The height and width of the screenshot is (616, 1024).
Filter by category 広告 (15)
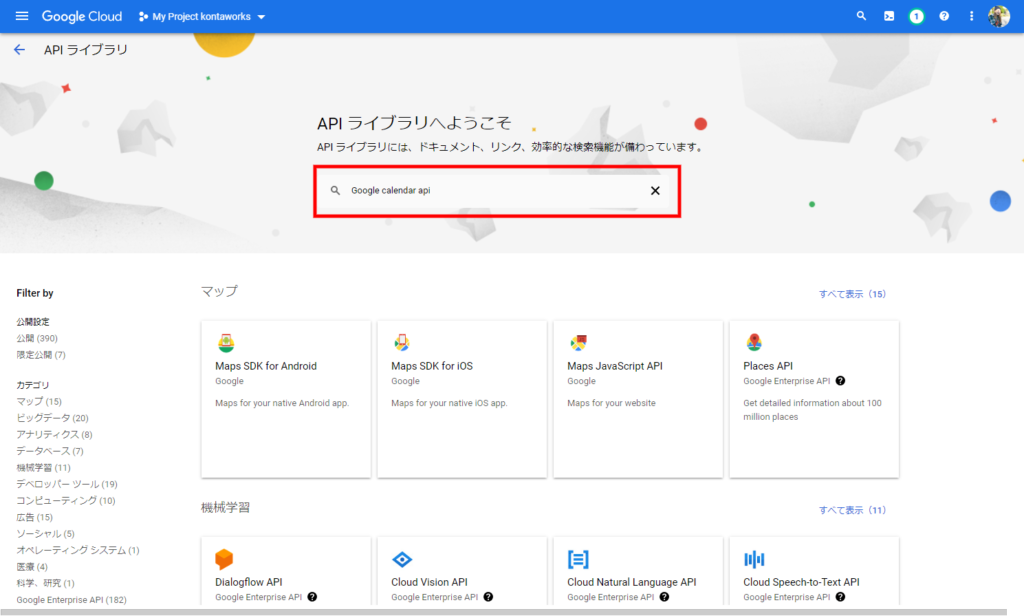pos(35,517)
